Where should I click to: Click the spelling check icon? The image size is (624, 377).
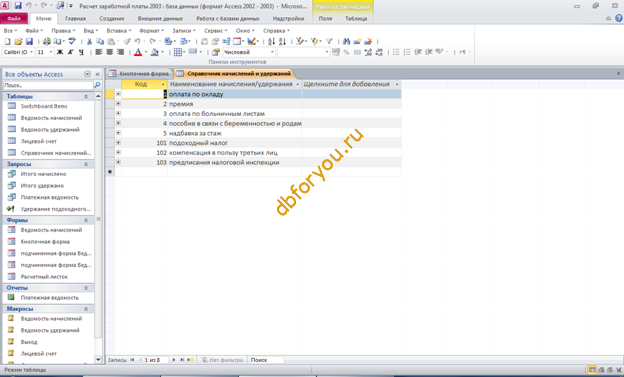pos(72,41)
